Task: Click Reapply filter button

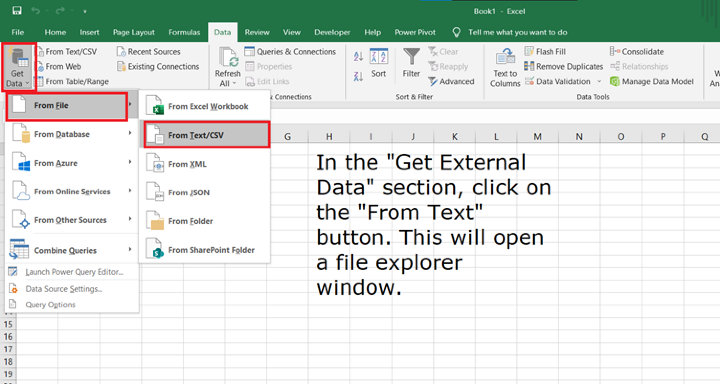Action: [448, 67]
